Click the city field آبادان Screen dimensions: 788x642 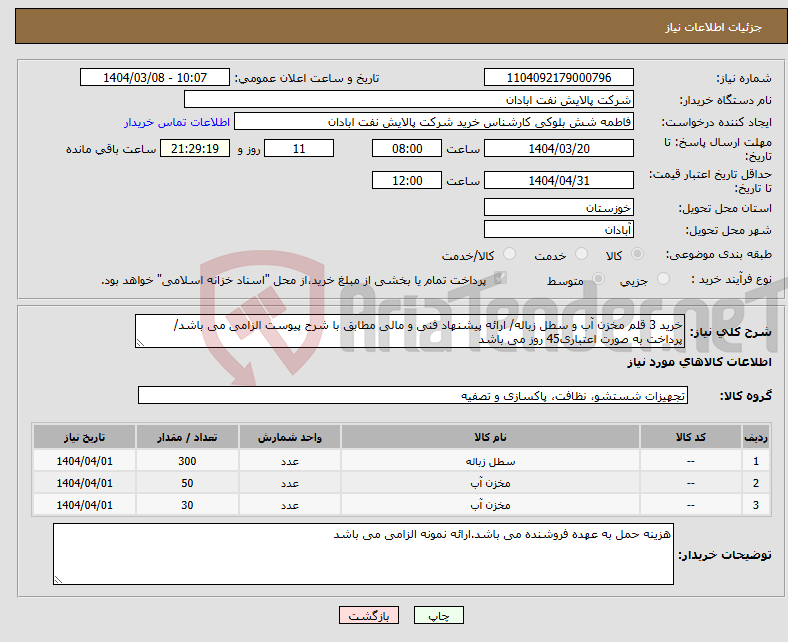click(x=559, y=229)
